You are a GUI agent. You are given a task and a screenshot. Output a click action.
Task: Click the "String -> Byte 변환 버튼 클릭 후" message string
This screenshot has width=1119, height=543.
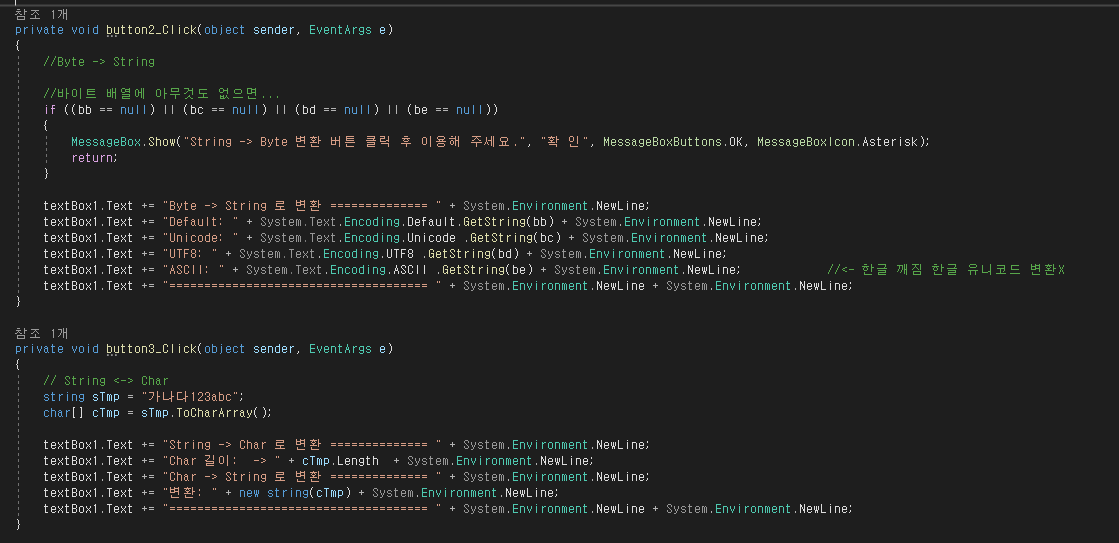[x=353, y=142]
